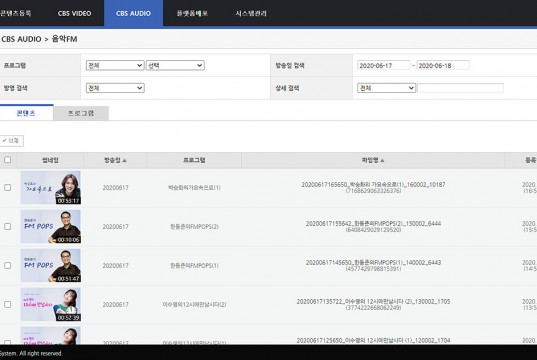Click the 프로그램 column header
Viewport: 537px width, 360px height.
tap(194, 160)
